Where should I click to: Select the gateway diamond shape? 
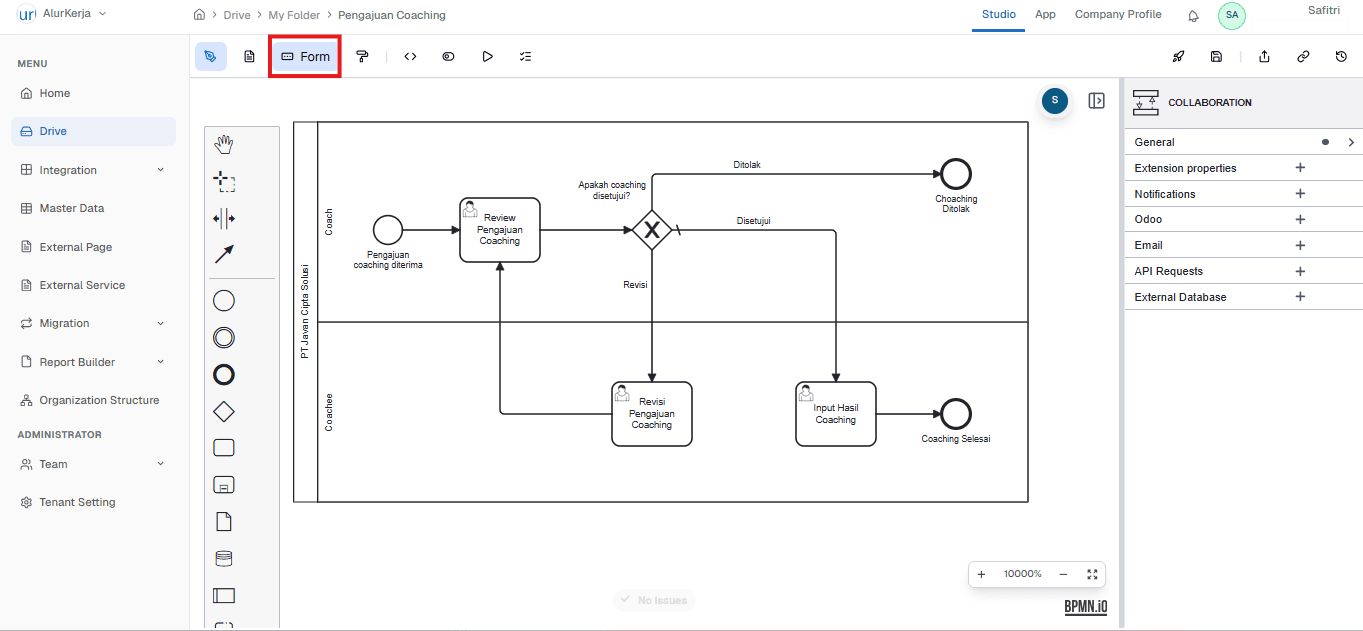[x=223, y=411]
